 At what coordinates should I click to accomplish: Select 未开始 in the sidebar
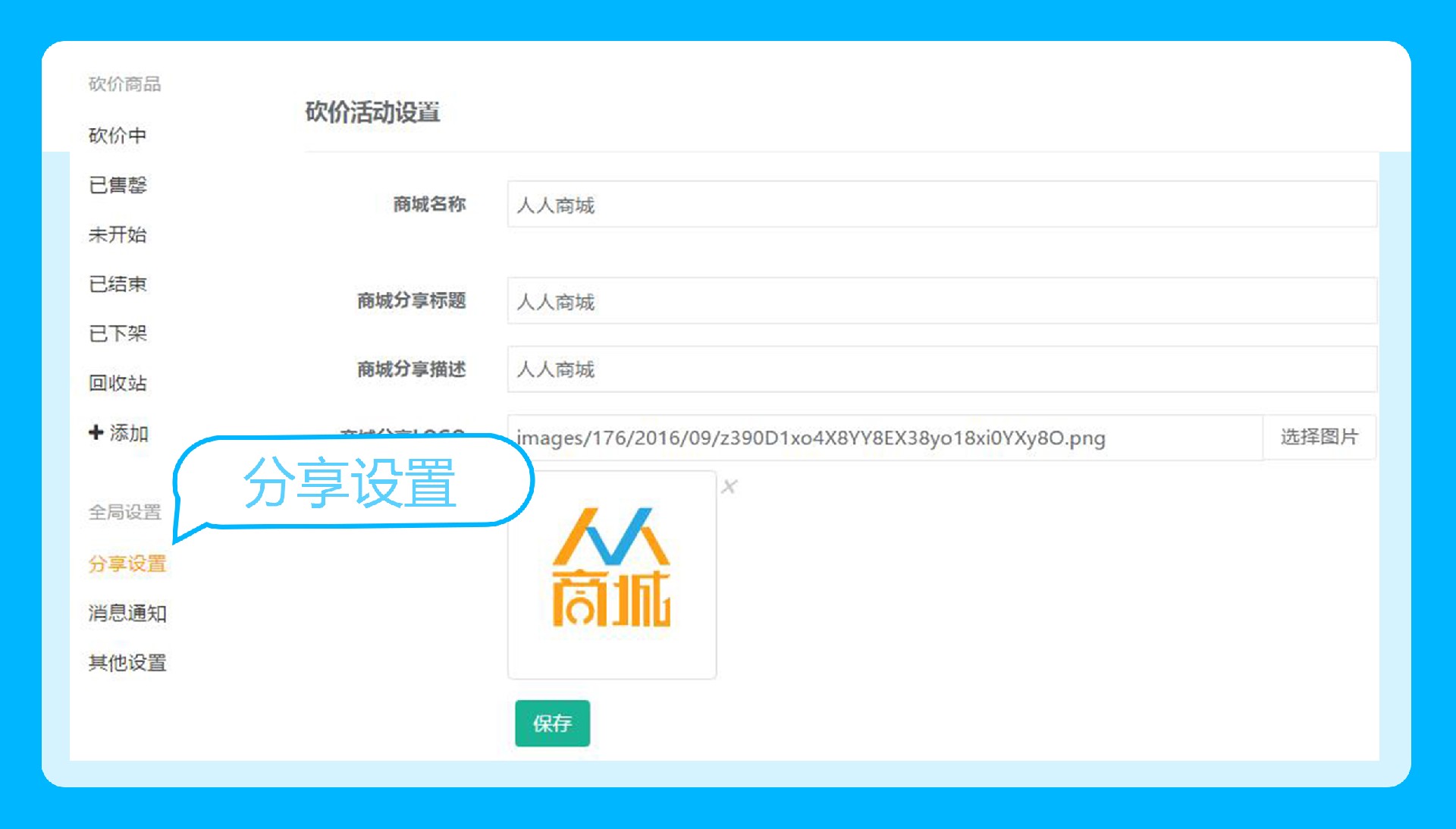coord(118,234)
